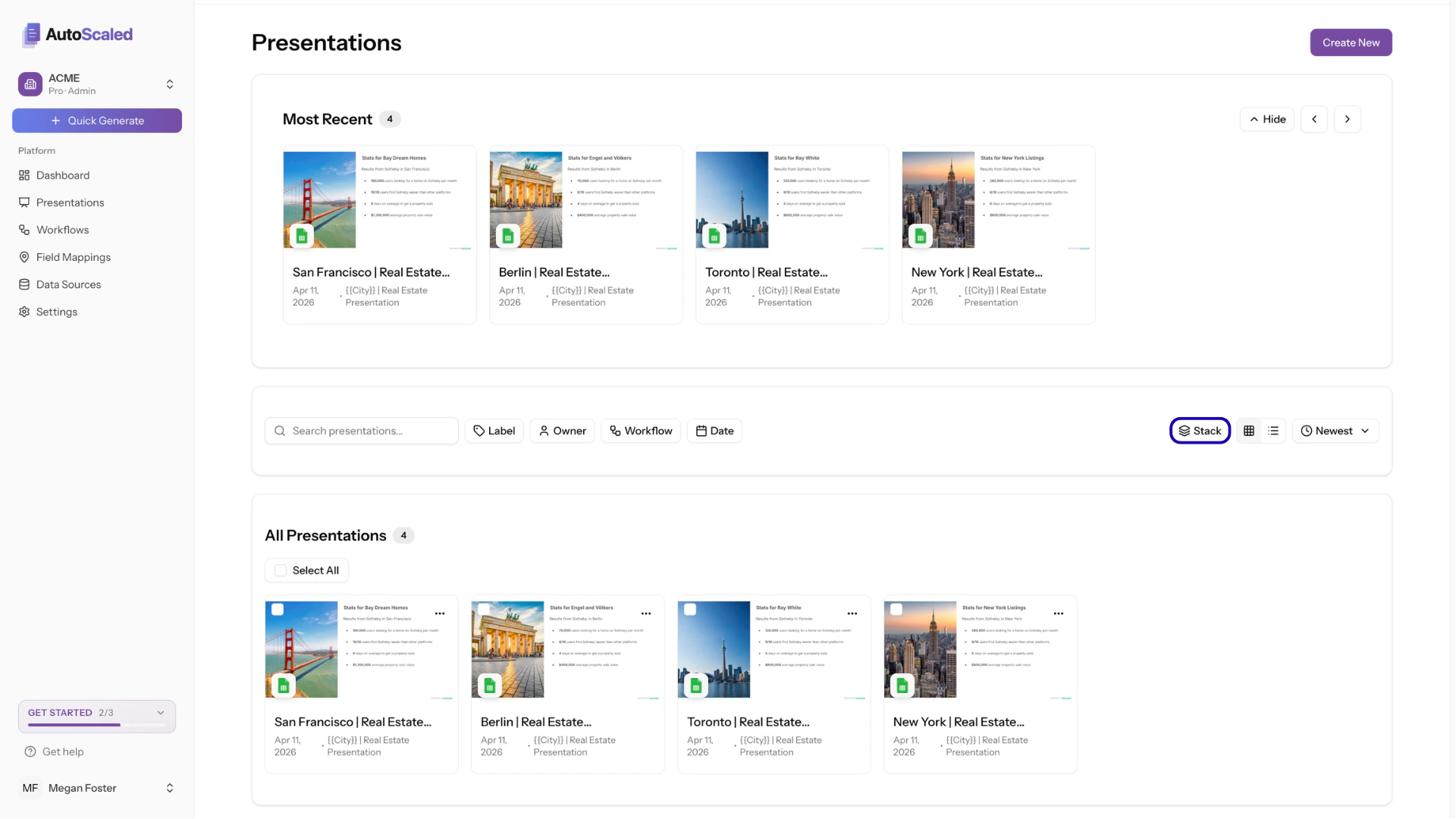
Task: Collapse the Get Started panel
Action: (160, 713)
